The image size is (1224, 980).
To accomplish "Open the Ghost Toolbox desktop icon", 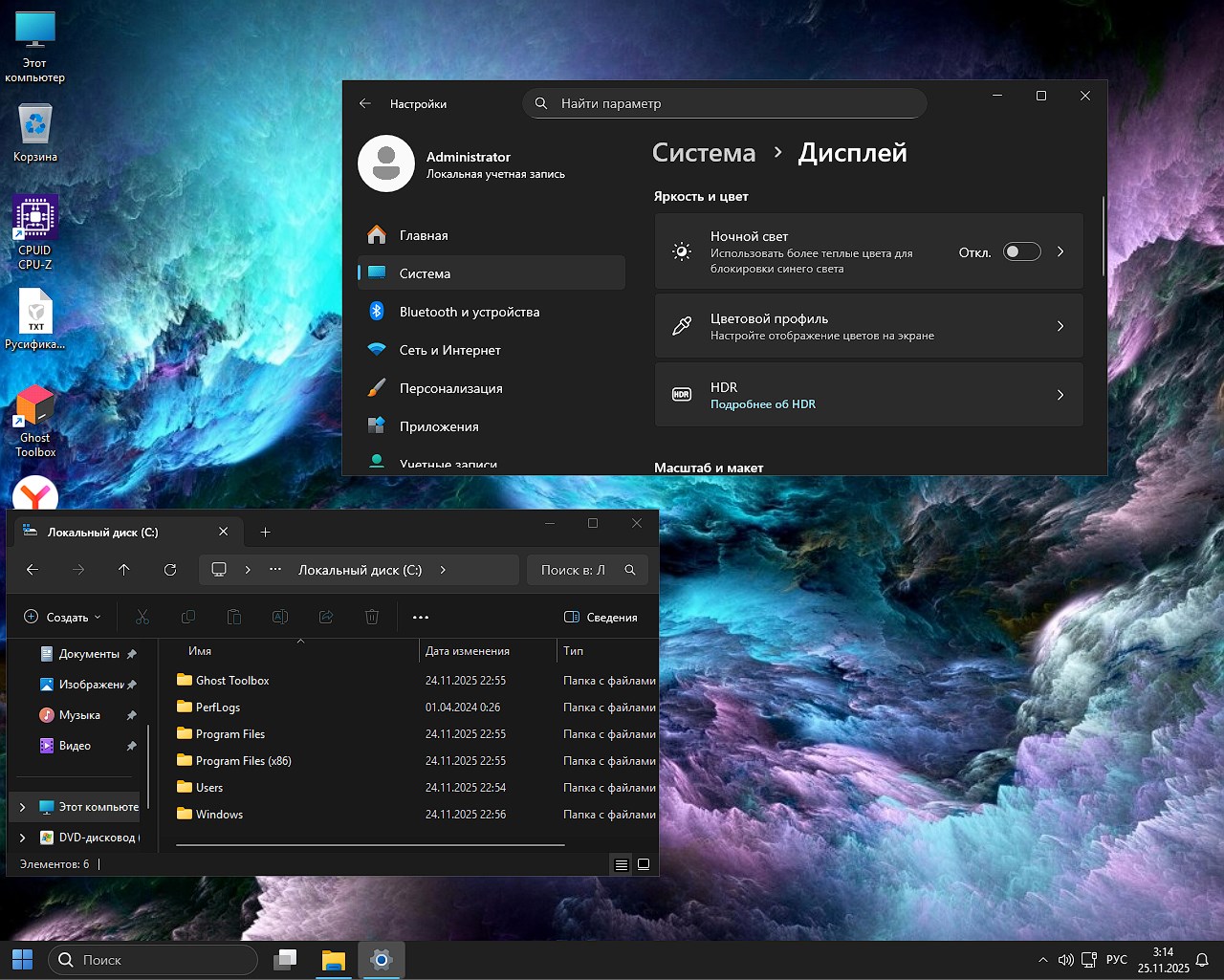I will pyautogui.click(x=35, y=406).
